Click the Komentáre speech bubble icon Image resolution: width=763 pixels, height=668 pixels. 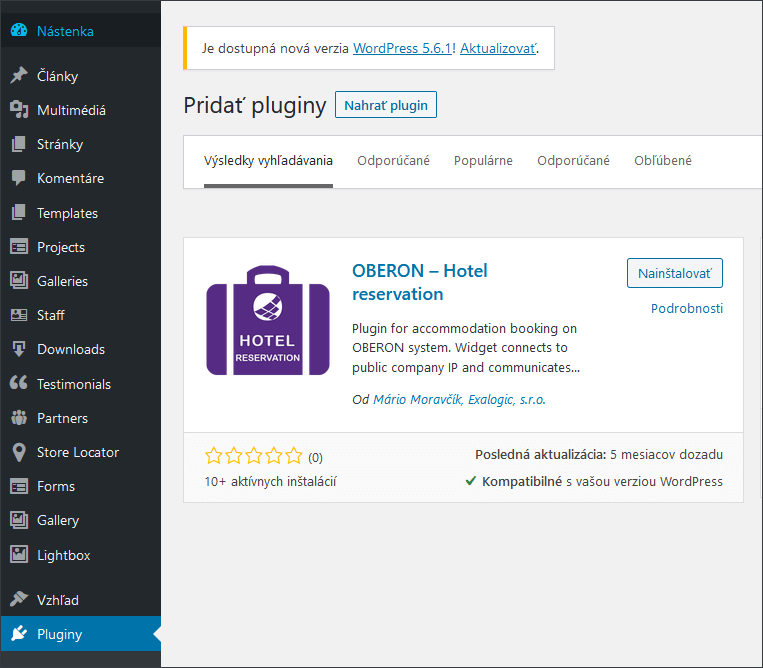(19, 178)
